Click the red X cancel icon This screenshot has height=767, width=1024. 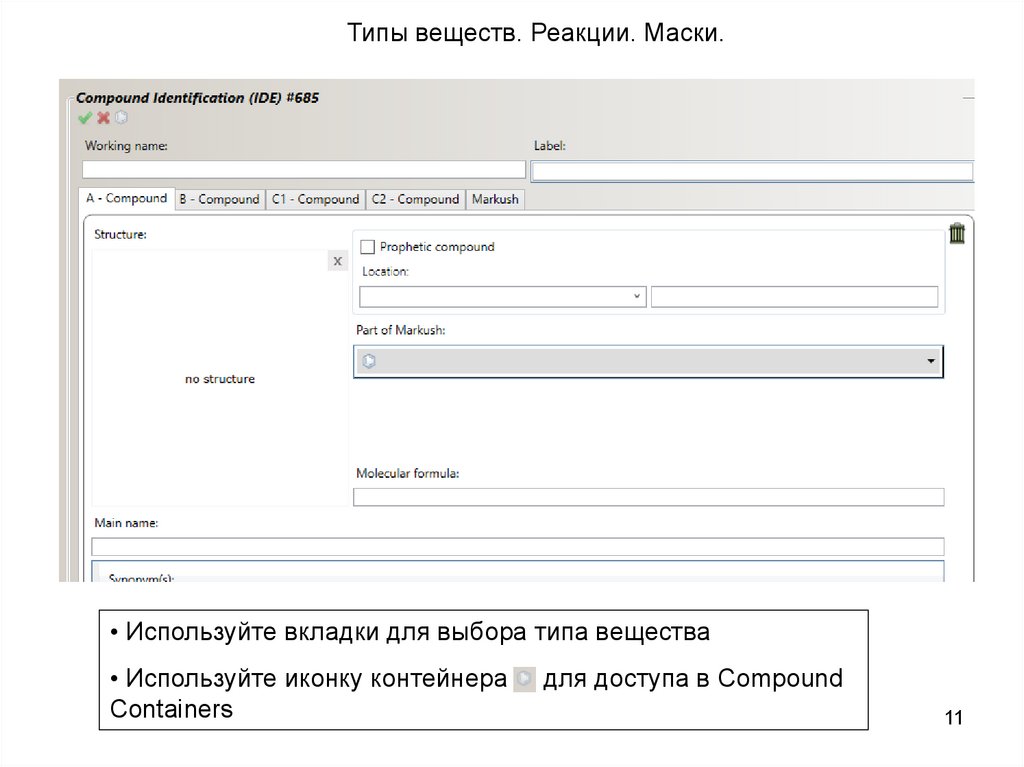[103, 118]
